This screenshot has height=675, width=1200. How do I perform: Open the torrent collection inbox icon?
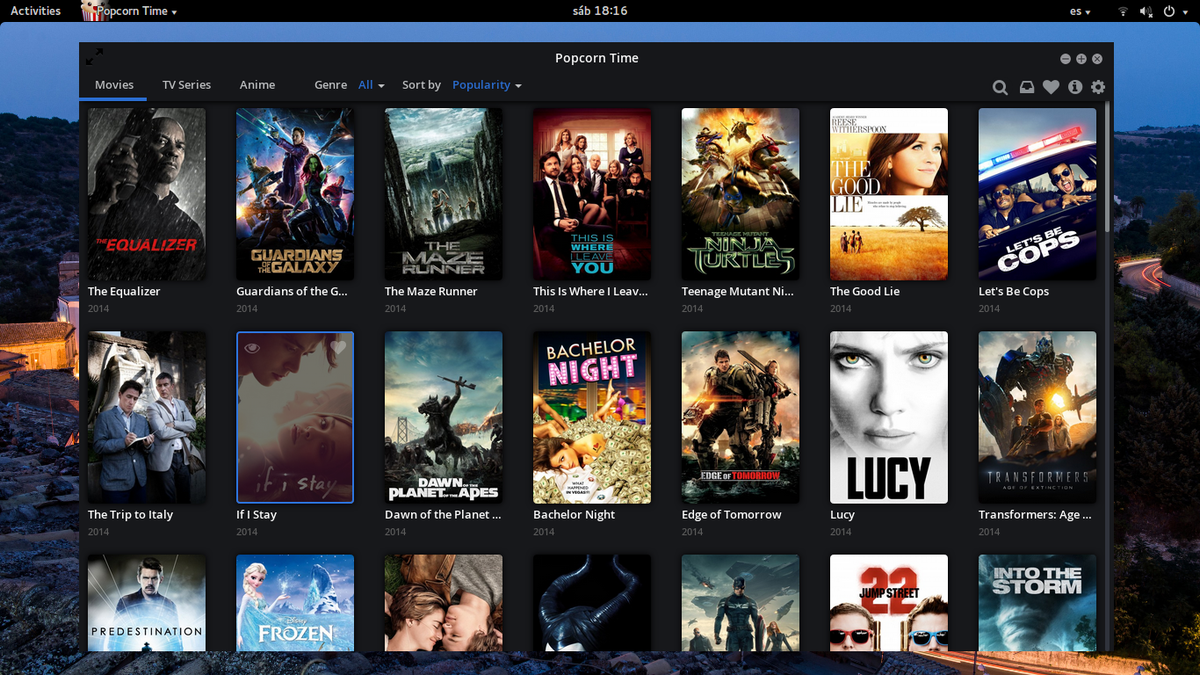[1027, 87]
